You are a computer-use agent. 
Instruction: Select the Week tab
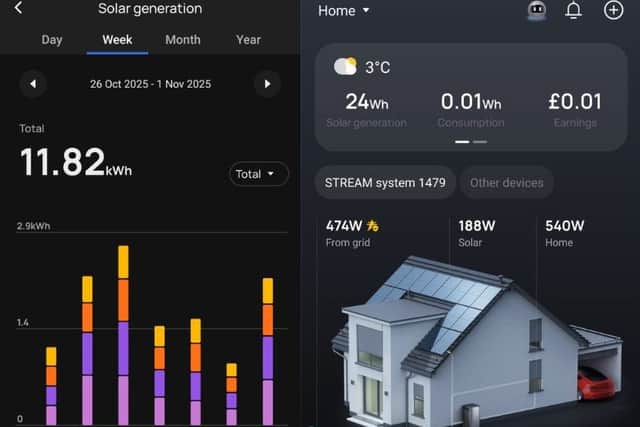[x=117, y=40]
